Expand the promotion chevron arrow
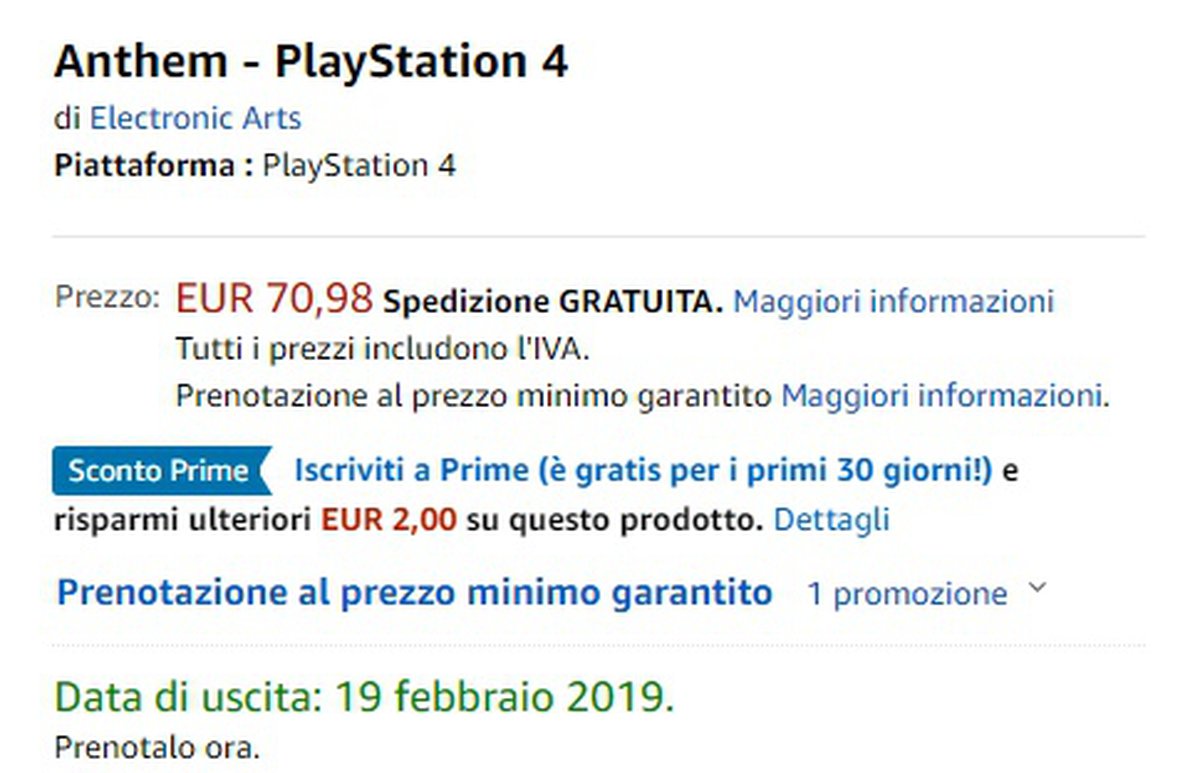This screenshot has height=773, width=1200. coord(1037,589)
